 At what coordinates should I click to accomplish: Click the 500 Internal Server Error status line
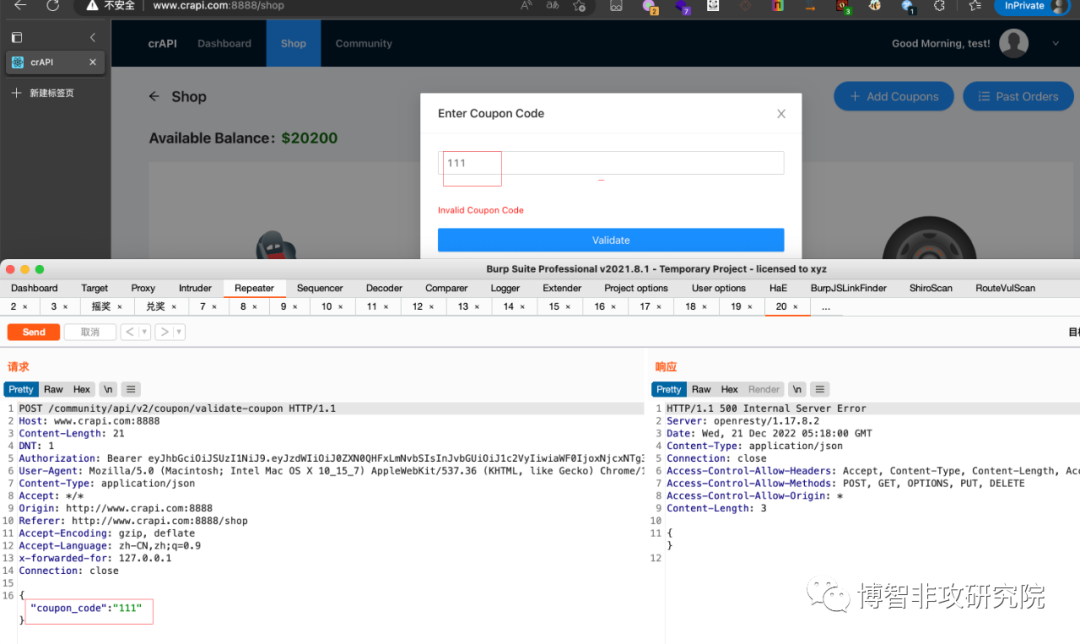pos(766,408)
